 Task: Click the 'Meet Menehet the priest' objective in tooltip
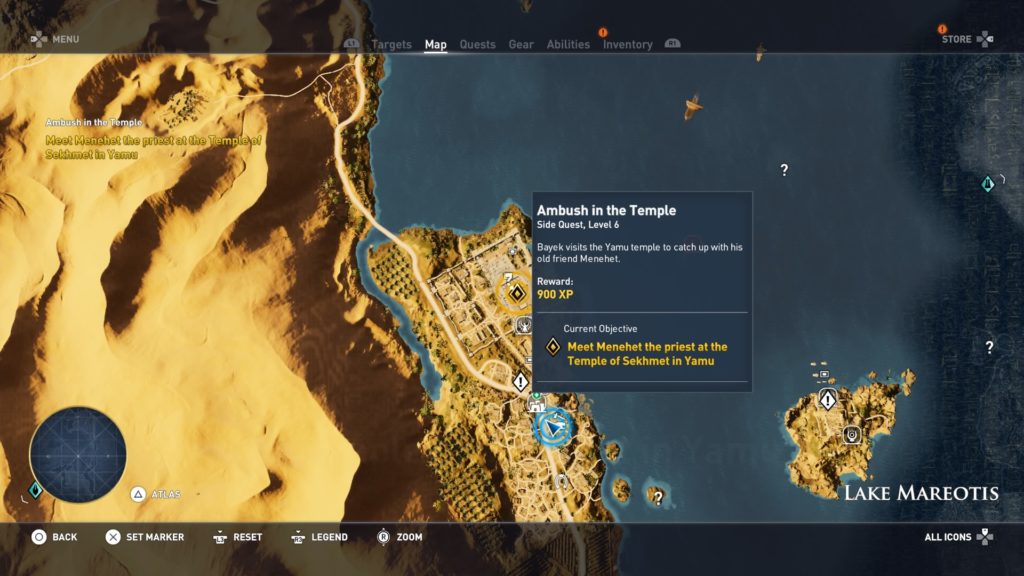click(x=647, y=354)
